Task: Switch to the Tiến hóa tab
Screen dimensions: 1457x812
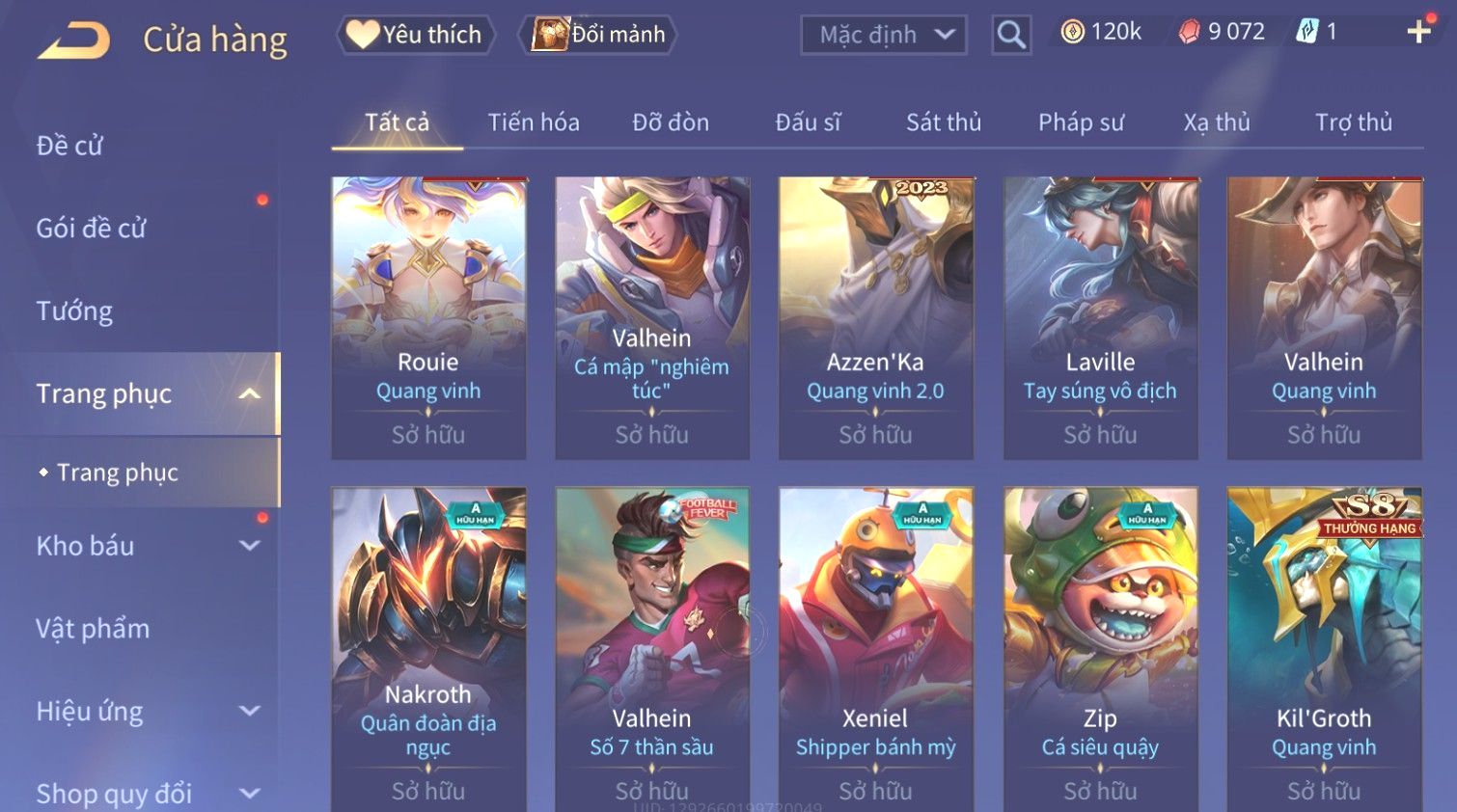Action: point(534,122)
